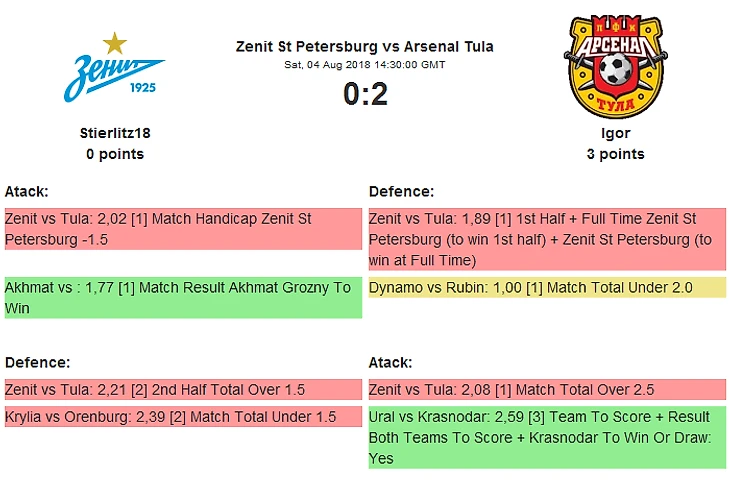This screenshot has width=730, height=480.
Task: Select the Ural vs Krasnodar bet row
Action: 546,438
